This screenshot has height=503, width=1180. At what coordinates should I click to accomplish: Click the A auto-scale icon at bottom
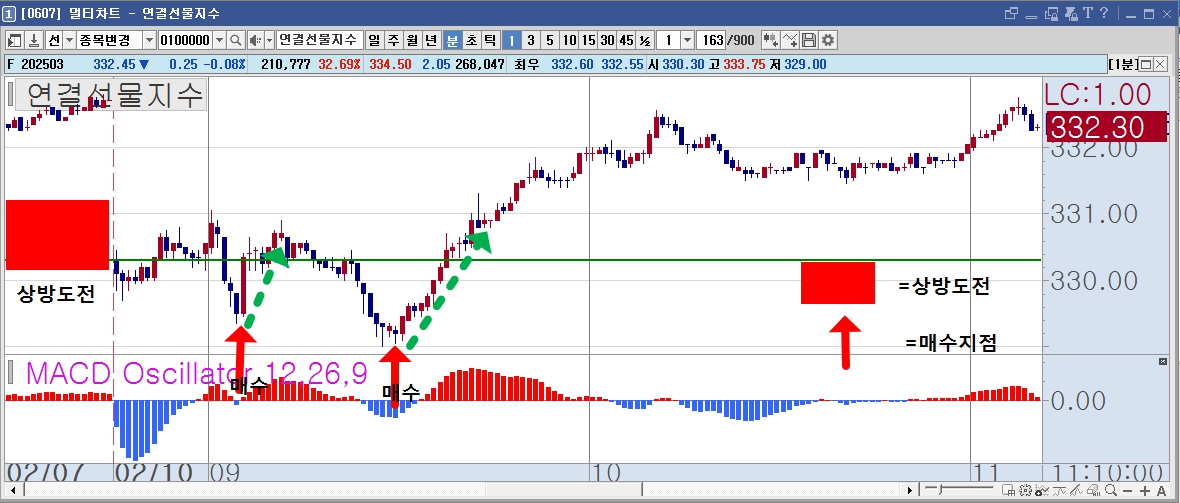click(1161, 490)
